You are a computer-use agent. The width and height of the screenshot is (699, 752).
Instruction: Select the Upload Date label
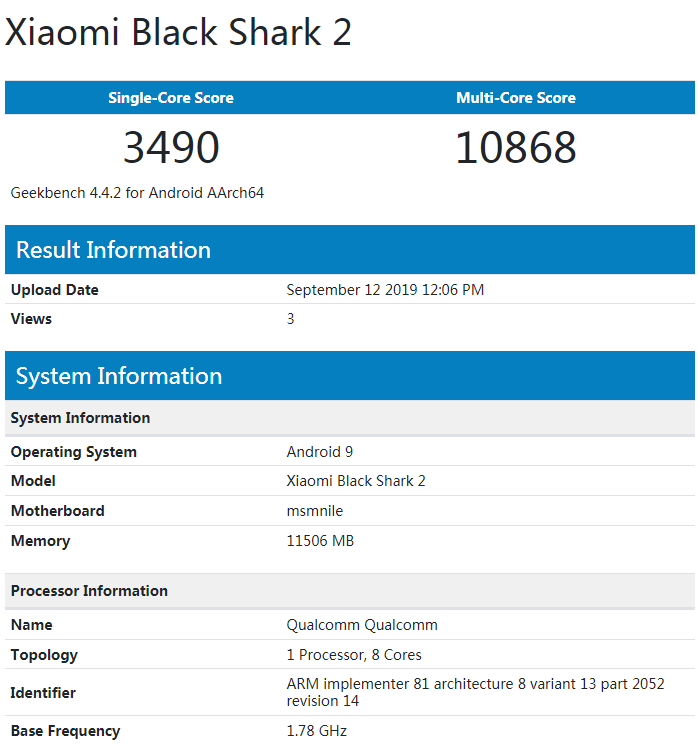click(55, 290)
